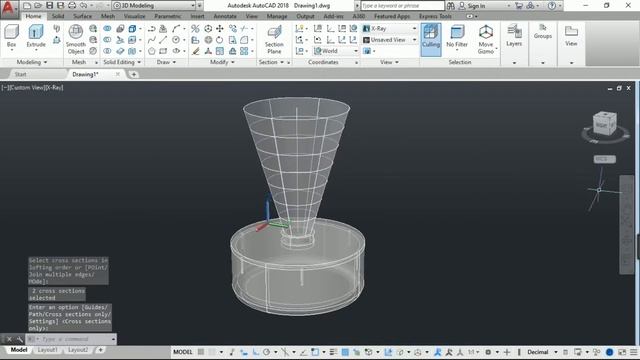This screenshot has height=360, width=640.
Task: Open the Decimal units dropdown
Action: pos(542,352)
